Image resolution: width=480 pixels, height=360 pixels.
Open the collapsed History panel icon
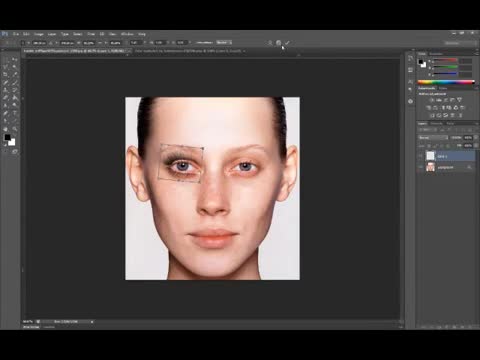coord(410,58)
